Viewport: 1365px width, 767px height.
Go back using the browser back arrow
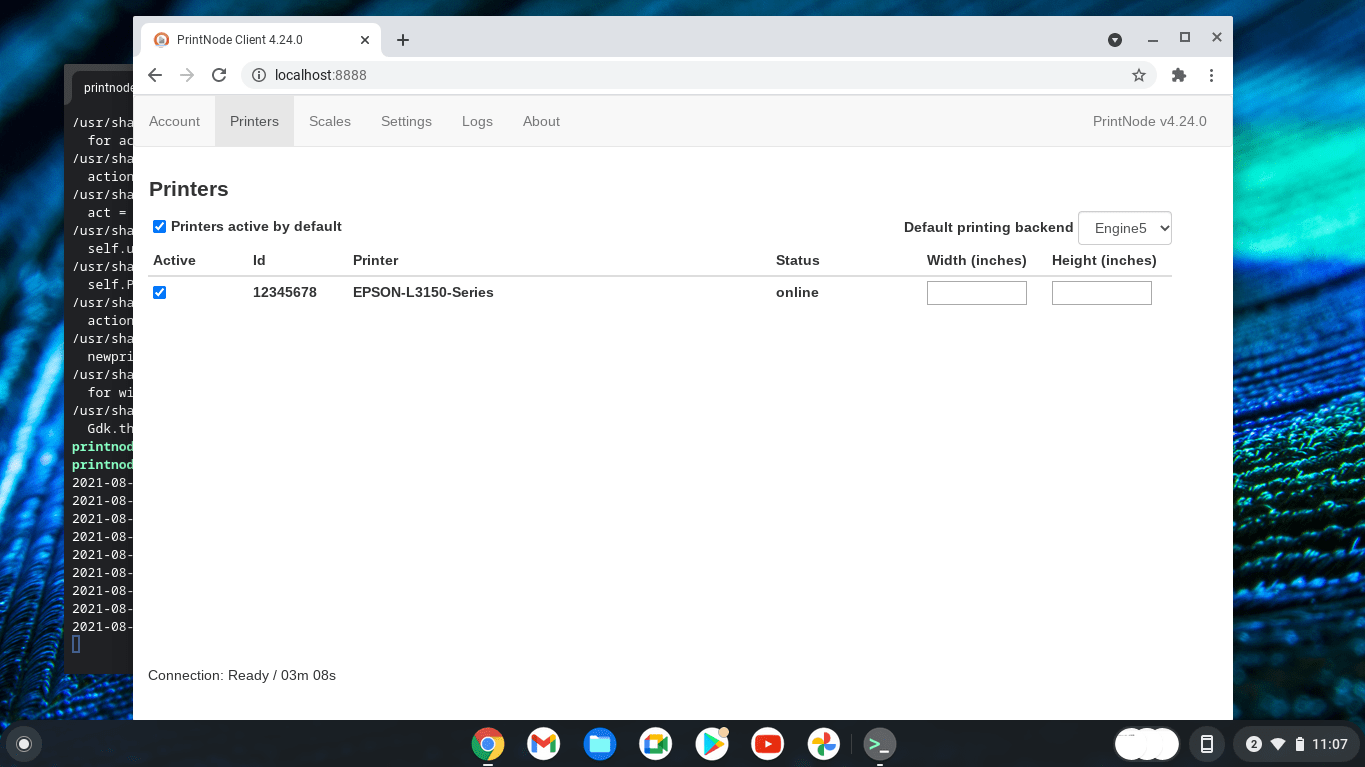point(155,75)
